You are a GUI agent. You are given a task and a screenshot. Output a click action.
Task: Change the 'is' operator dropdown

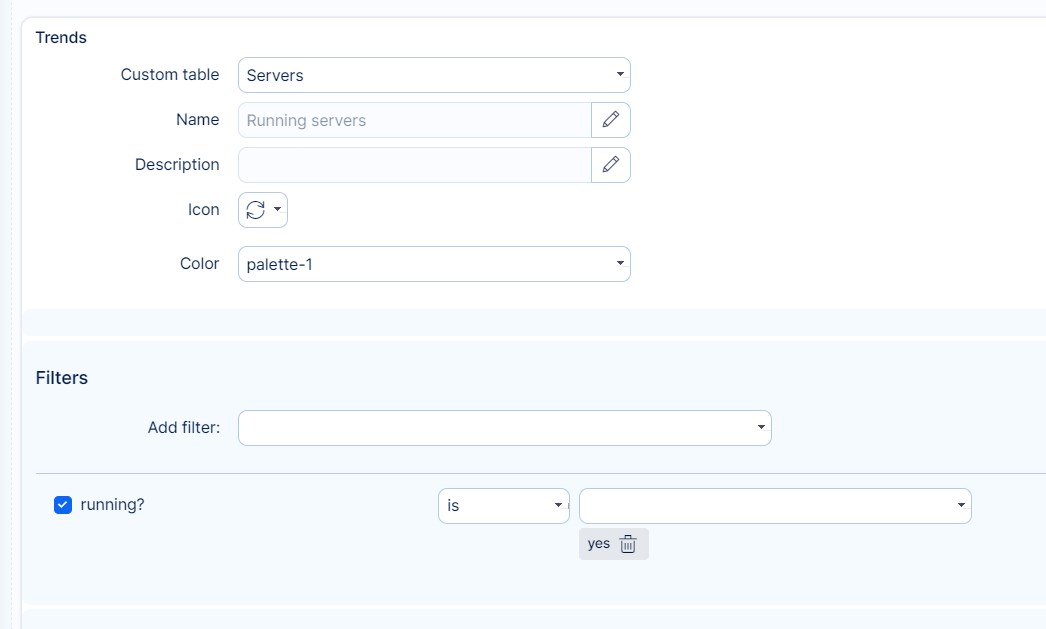503,506
